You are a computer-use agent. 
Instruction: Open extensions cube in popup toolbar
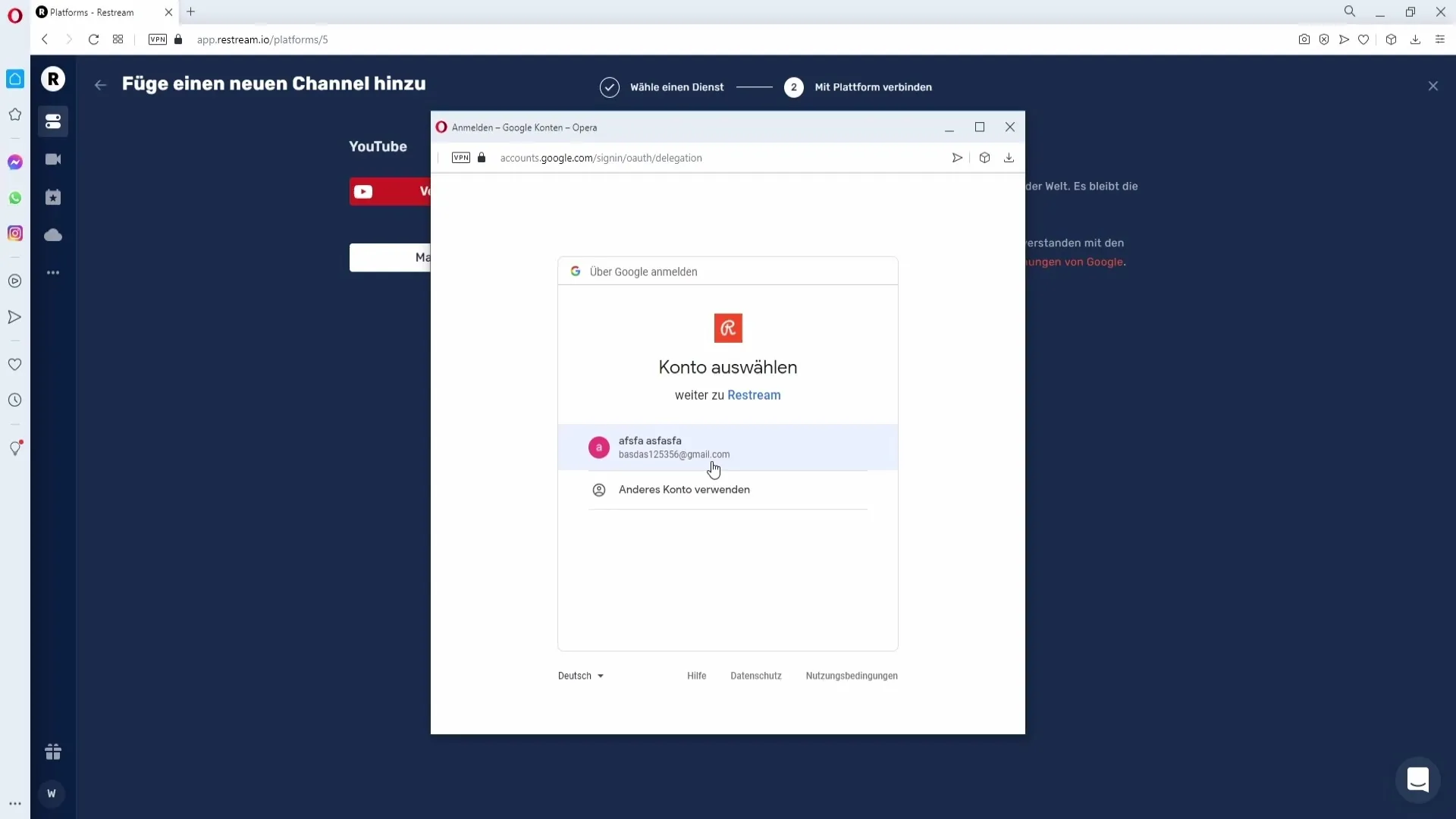click(984, 158)
